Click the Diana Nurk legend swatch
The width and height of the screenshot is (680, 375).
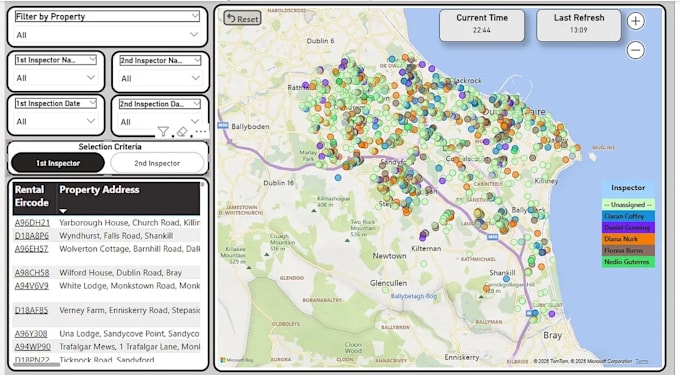tap(628, 239)
